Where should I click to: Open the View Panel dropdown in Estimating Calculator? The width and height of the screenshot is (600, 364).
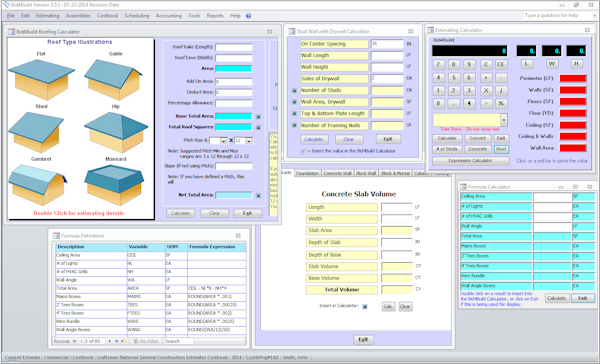pos(504,120)
